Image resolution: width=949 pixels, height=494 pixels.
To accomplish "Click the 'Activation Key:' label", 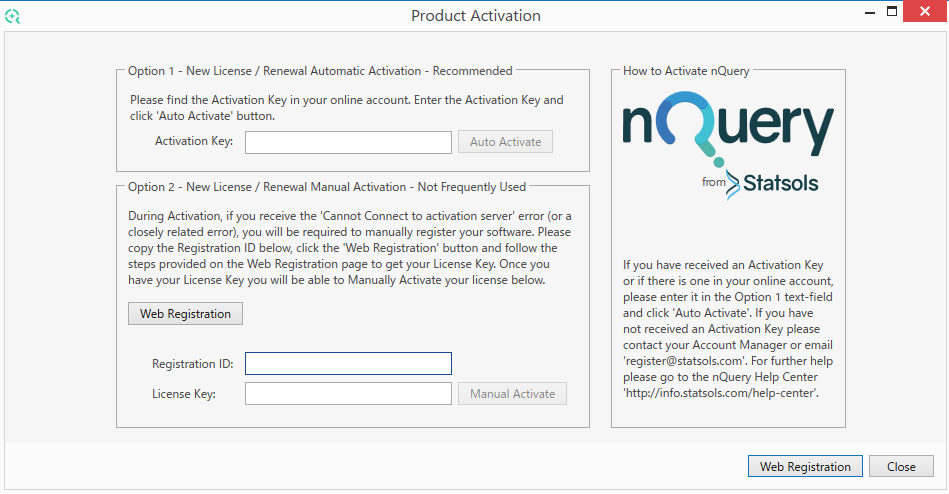I will tap(194, 142).
